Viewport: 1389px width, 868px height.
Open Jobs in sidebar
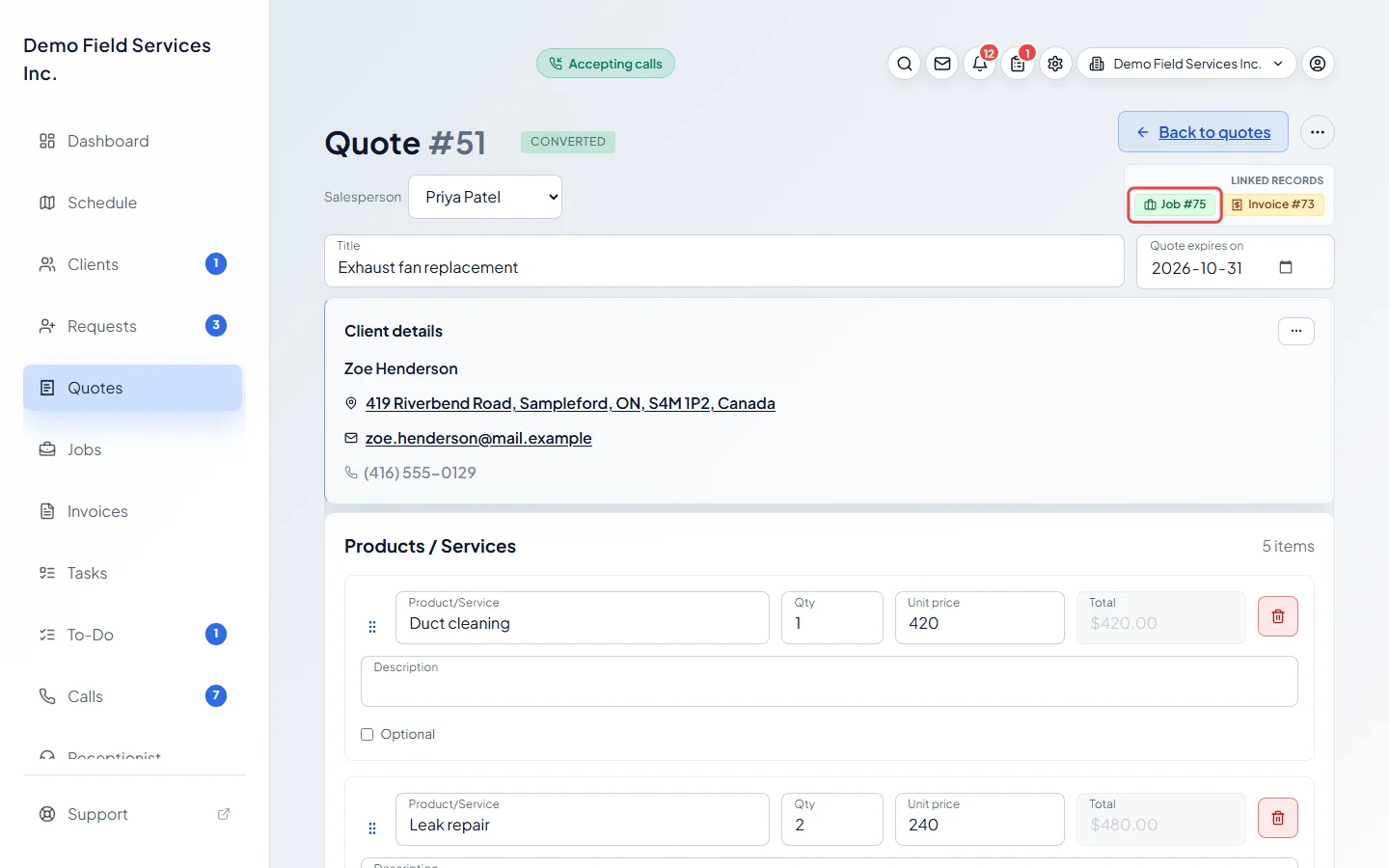click(x=133, y=449)
